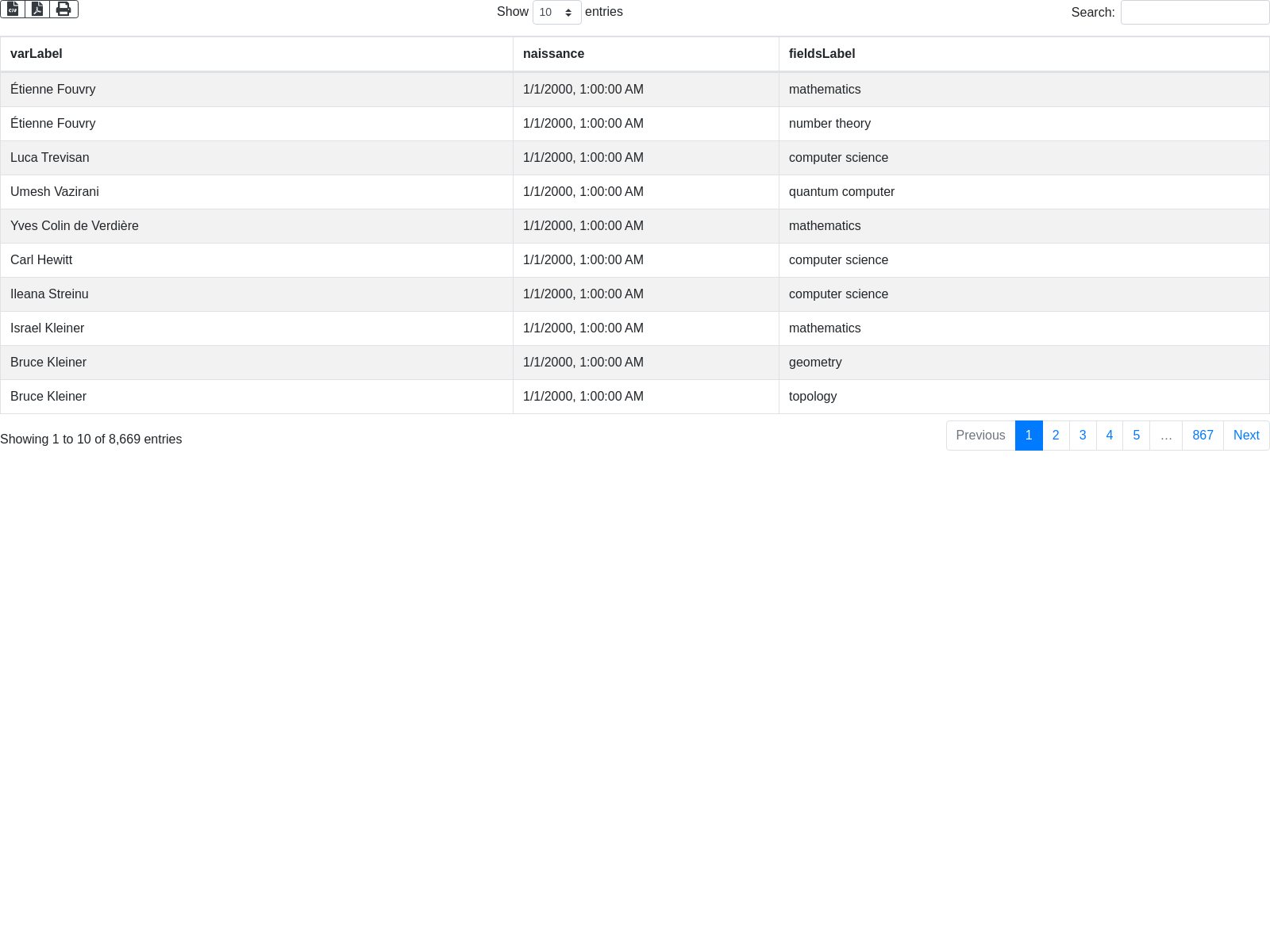1270x952 pixels.
Task: Export the table as CSV
Action: point(13,9)
